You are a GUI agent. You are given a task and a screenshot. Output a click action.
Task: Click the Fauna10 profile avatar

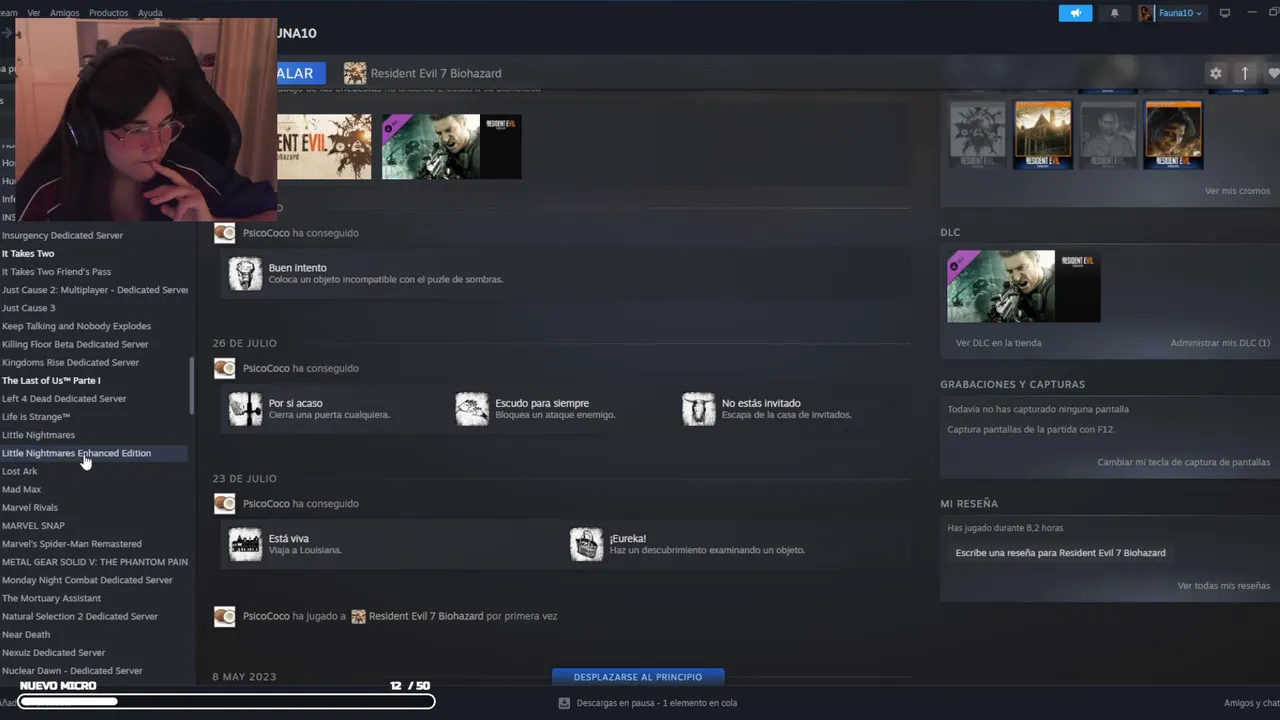(1146, 13)
